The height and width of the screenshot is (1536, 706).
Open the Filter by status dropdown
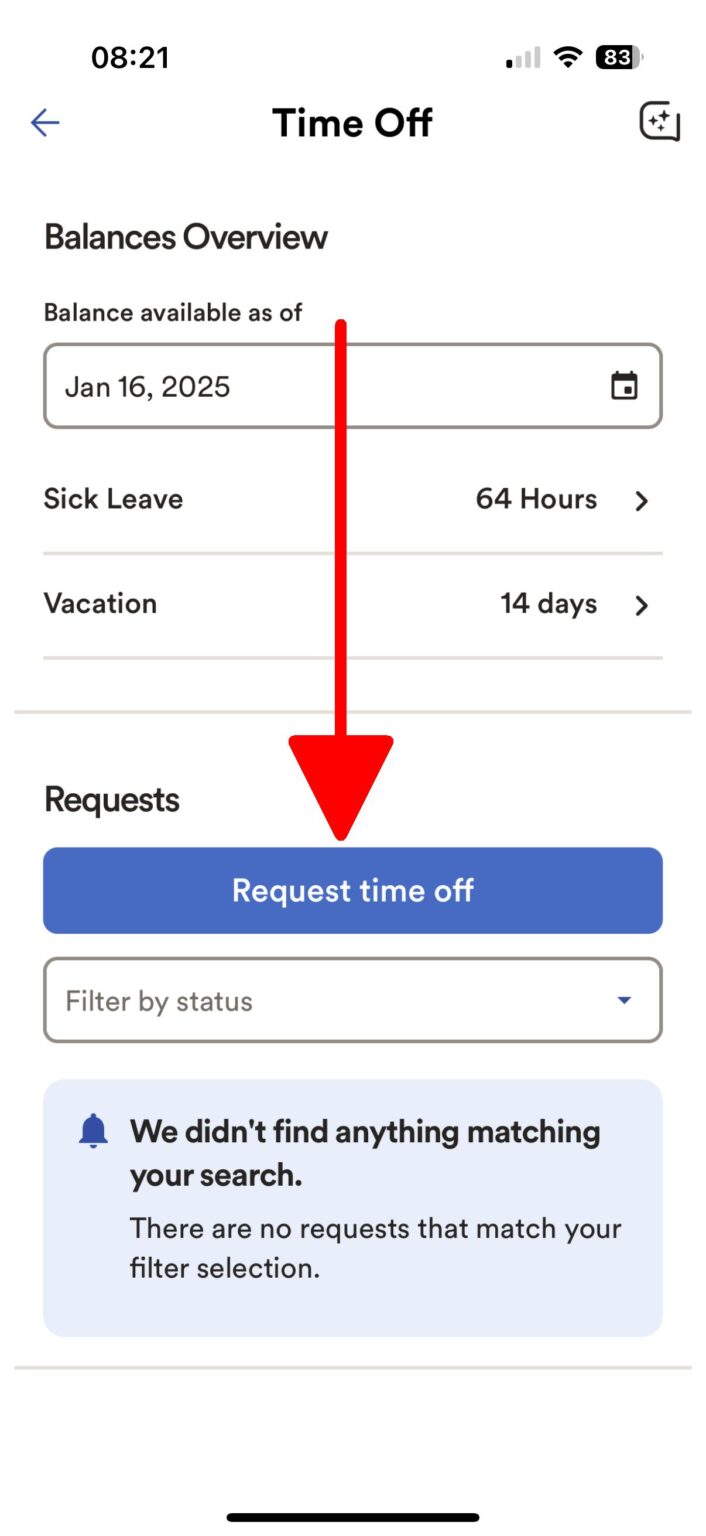[x=352, y=1001]
